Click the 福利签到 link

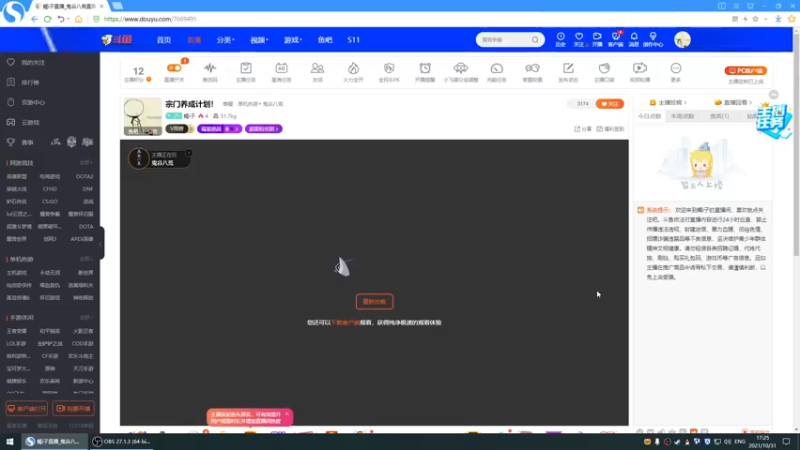[611, 129]
